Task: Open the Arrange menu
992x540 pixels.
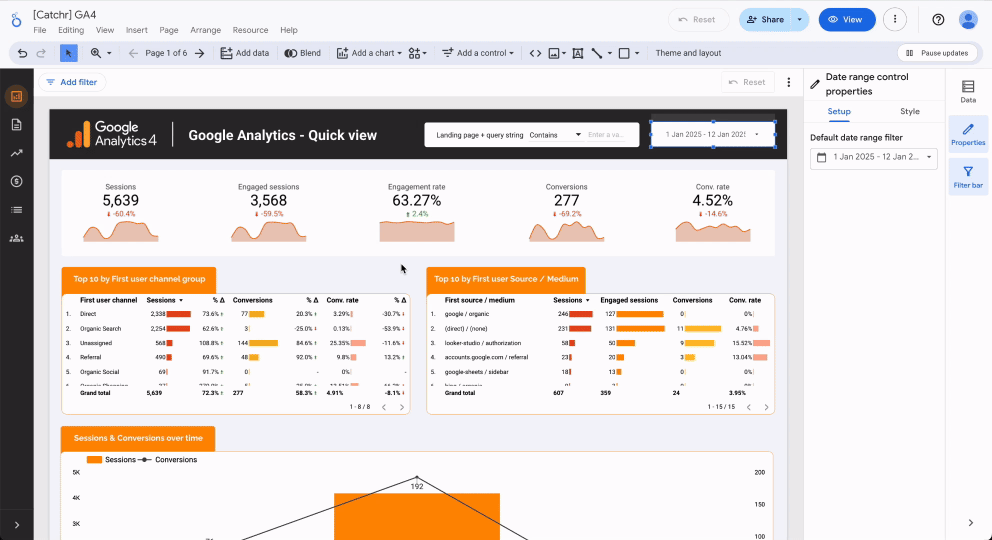Action: [x=206, y=30]
